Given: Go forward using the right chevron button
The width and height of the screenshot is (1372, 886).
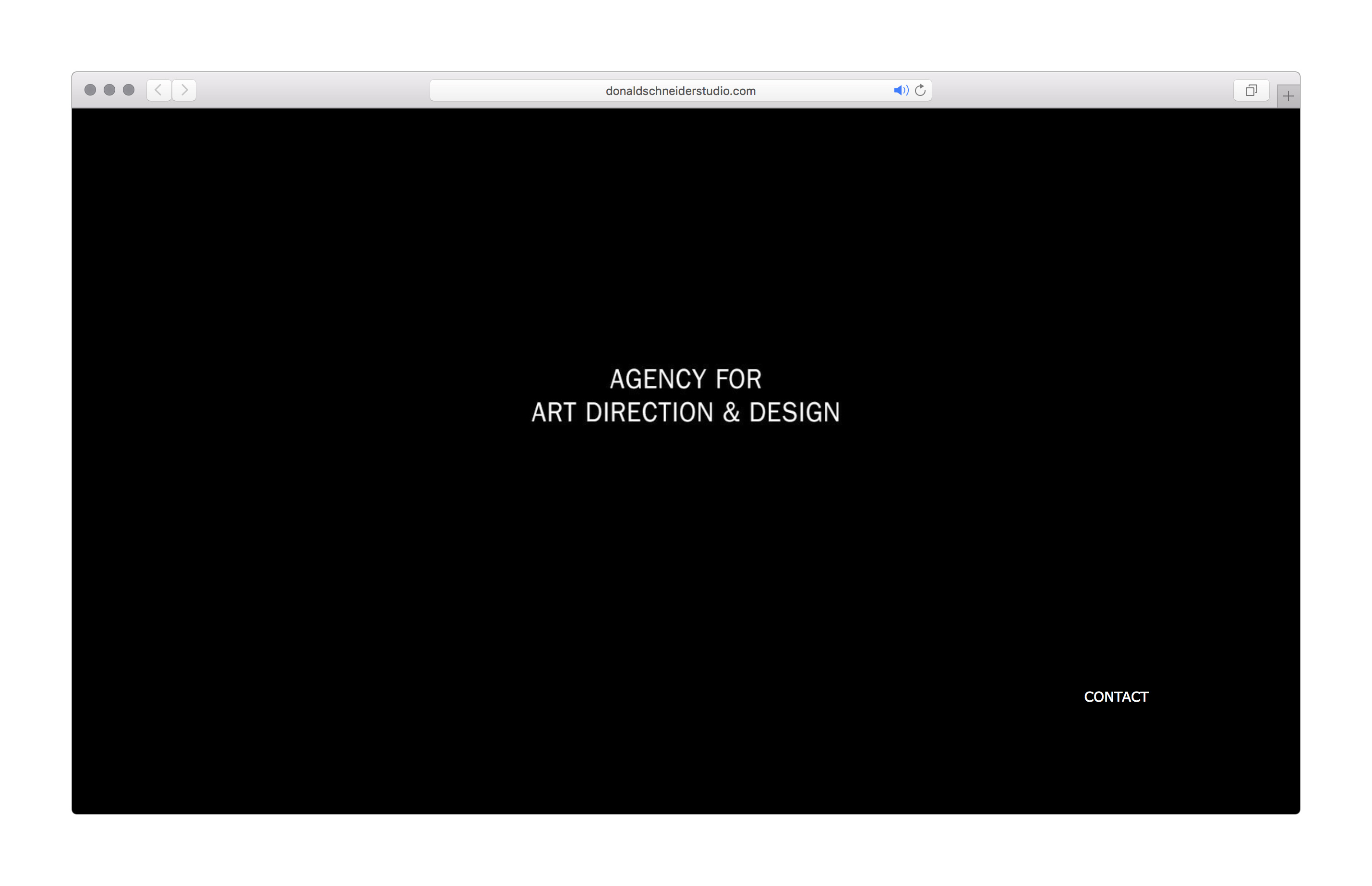Looking at the screenshot, I should click(x=184, y=90).
